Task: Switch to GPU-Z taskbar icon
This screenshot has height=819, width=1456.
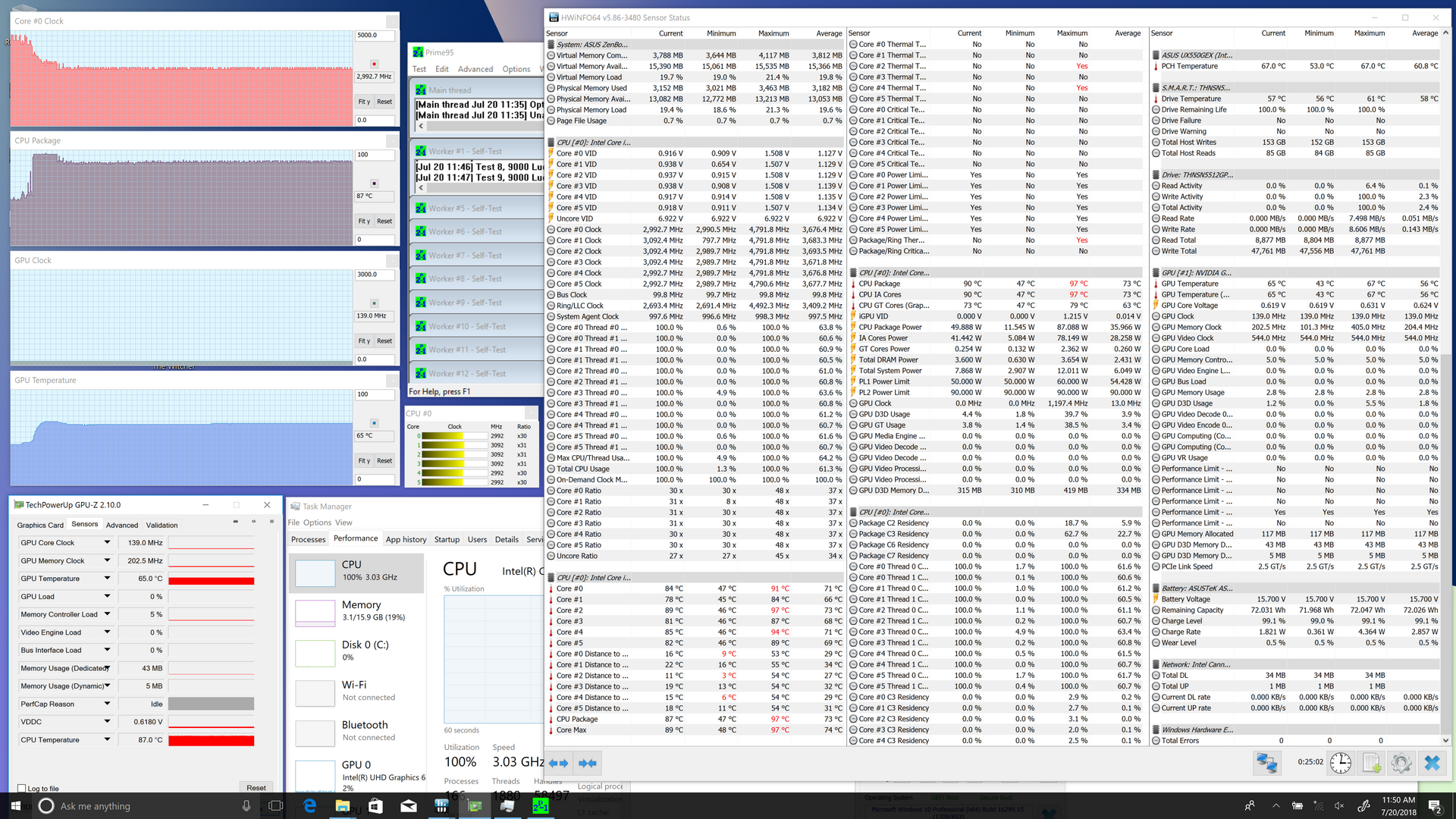Action: (x=475, y=806)
